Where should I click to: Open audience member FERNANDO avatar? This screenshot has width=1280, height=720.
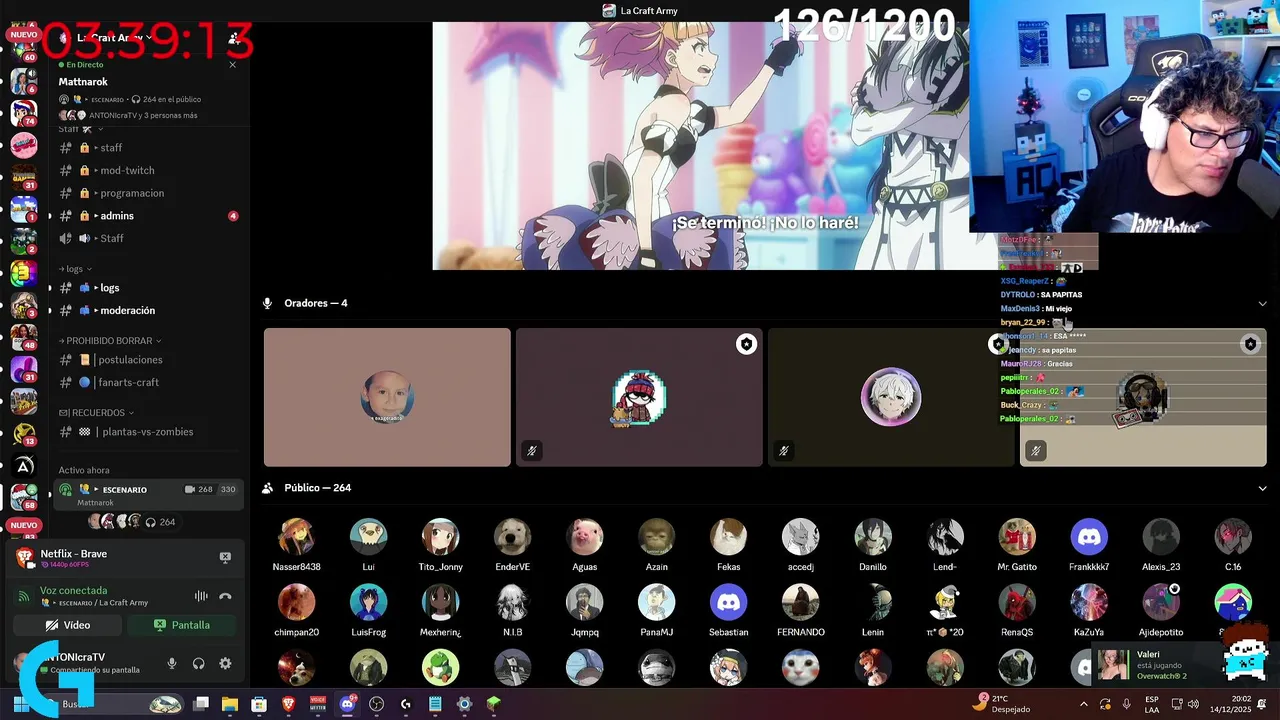coord(800,603)
